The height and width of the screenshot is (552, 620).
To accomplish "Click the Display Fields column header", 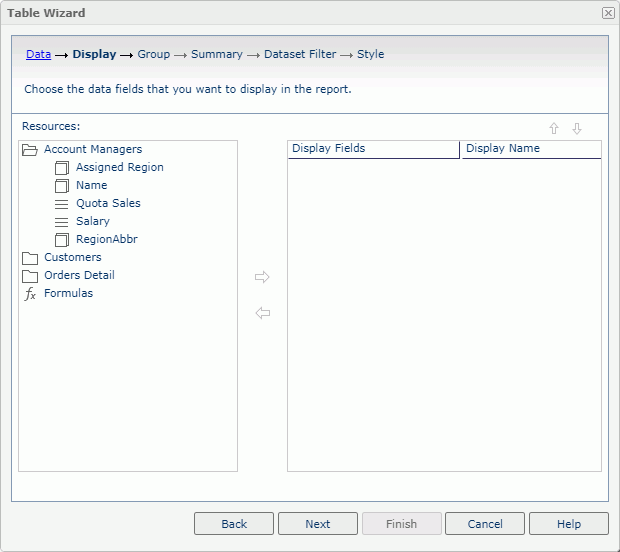I will (373, 149).
